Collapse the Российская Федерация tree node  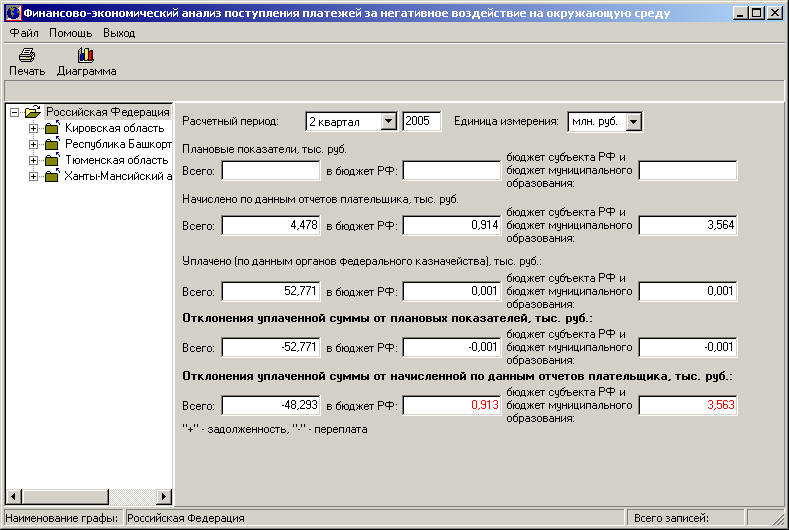[x=15, y=112]
